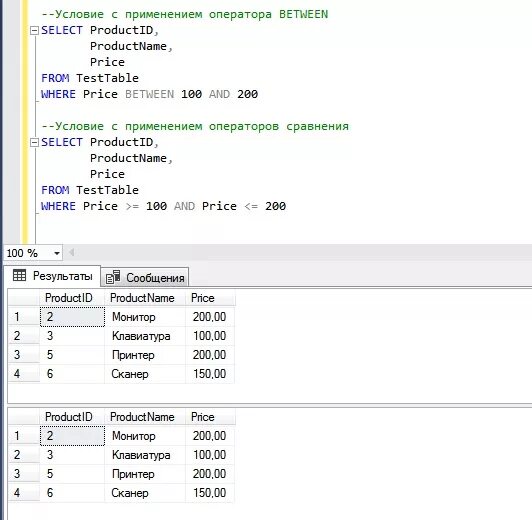Collapse the first SELECT query block
Viewport: 532px width, 520px height.
tap(34, 31)
